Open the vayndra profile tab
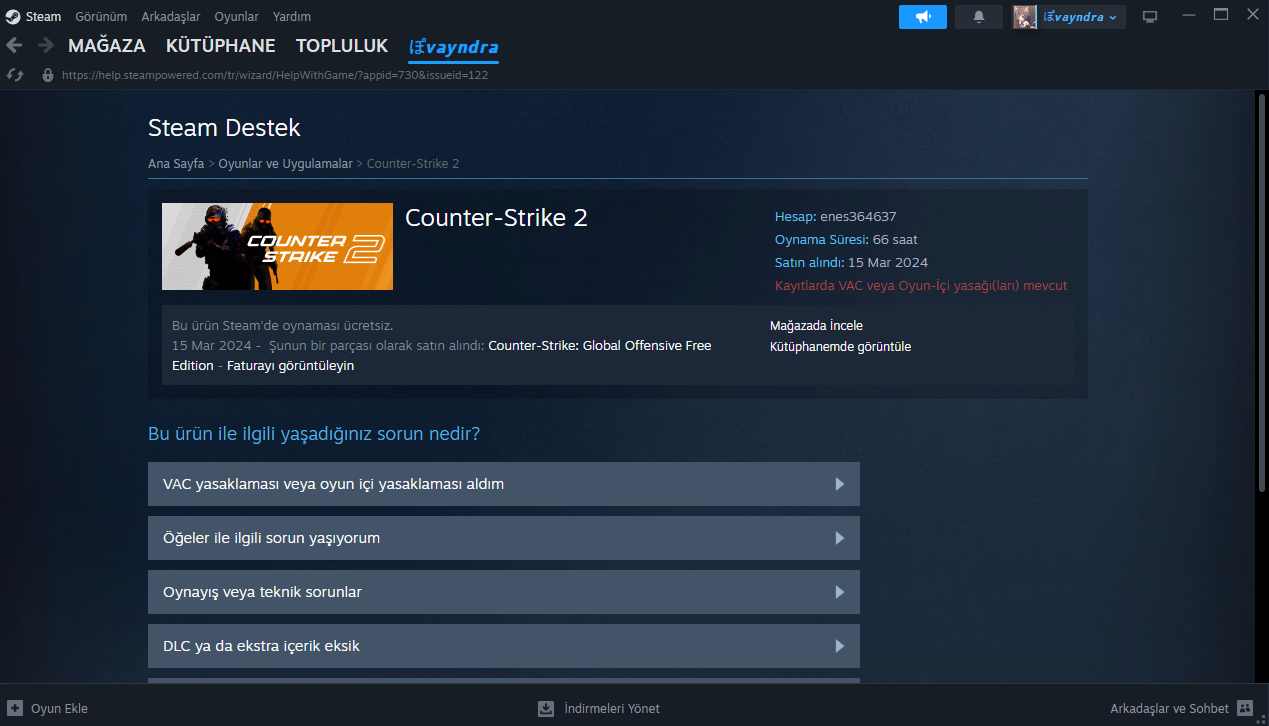 453,47
